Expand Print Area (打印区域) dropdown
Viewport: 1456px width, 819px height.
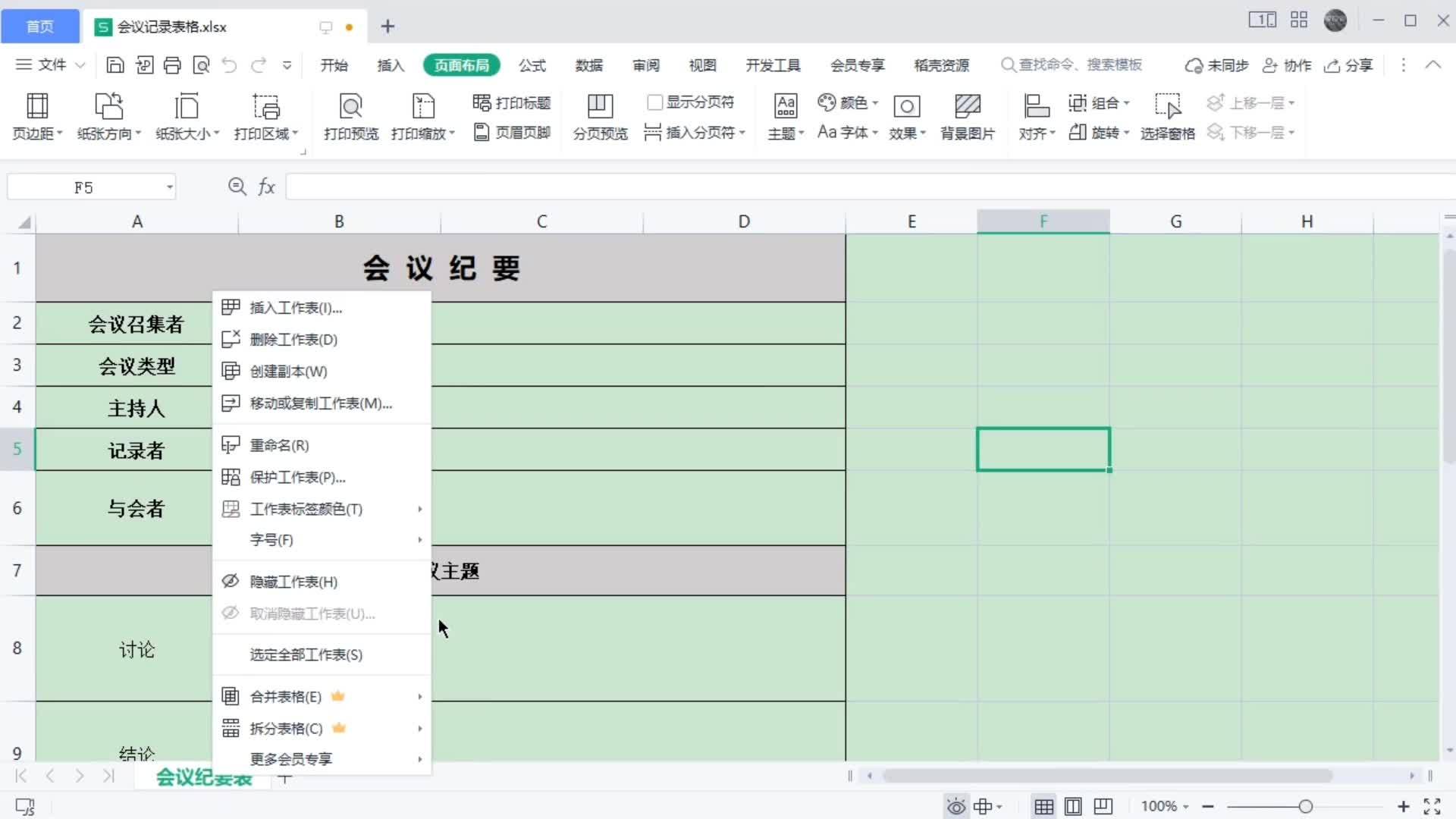tap(265, 117)
